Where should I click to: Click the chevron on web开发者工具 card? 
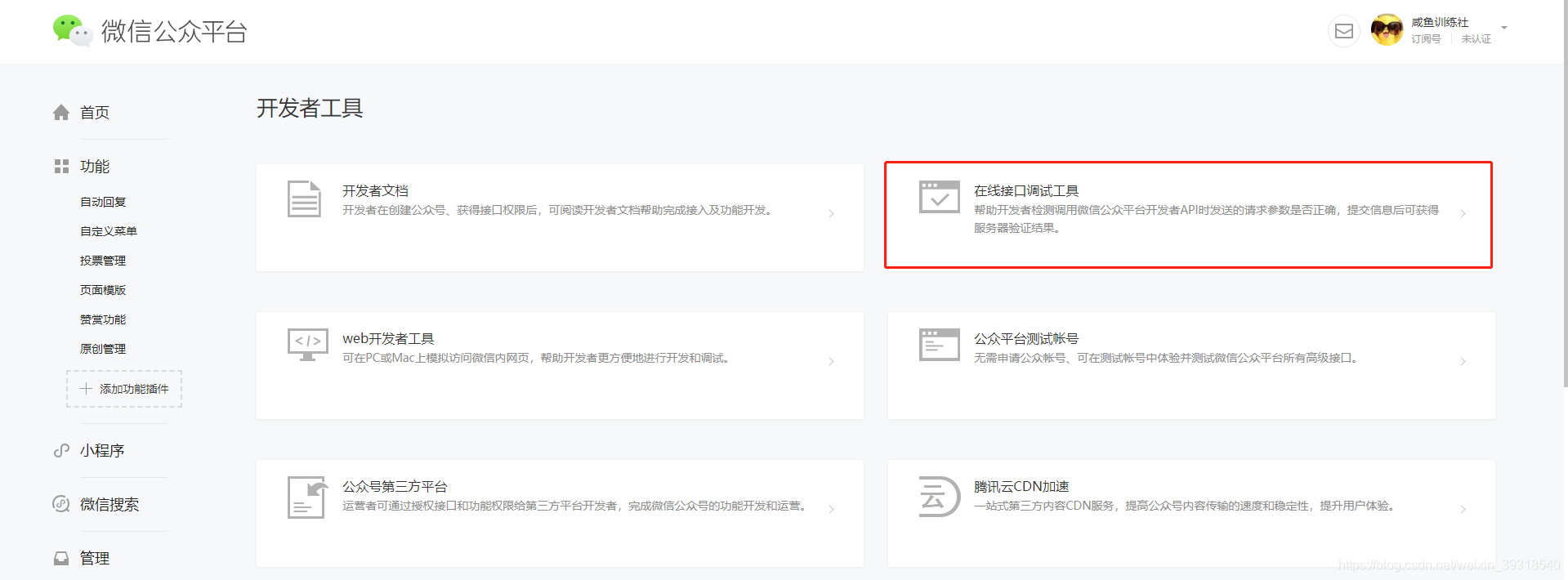(831, 361)
